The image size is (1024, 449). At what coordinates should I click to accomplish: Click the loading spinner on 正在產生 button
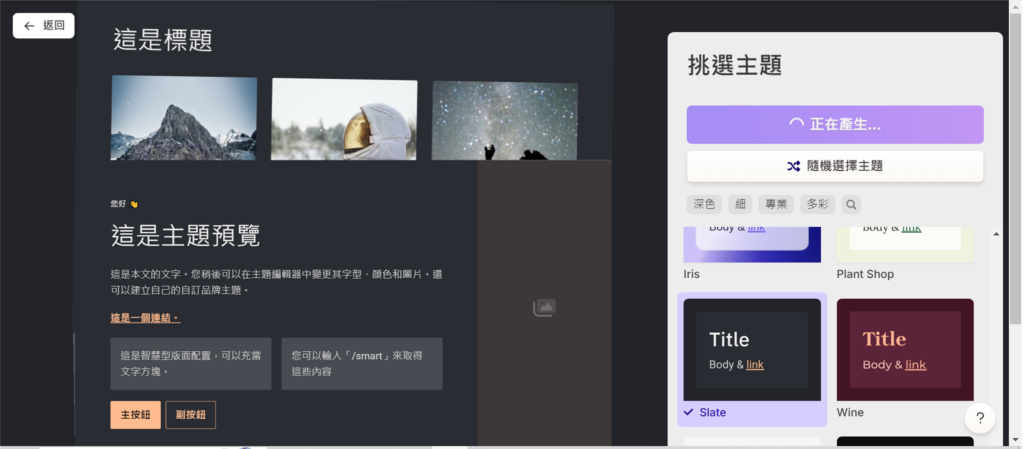(796, 125)
